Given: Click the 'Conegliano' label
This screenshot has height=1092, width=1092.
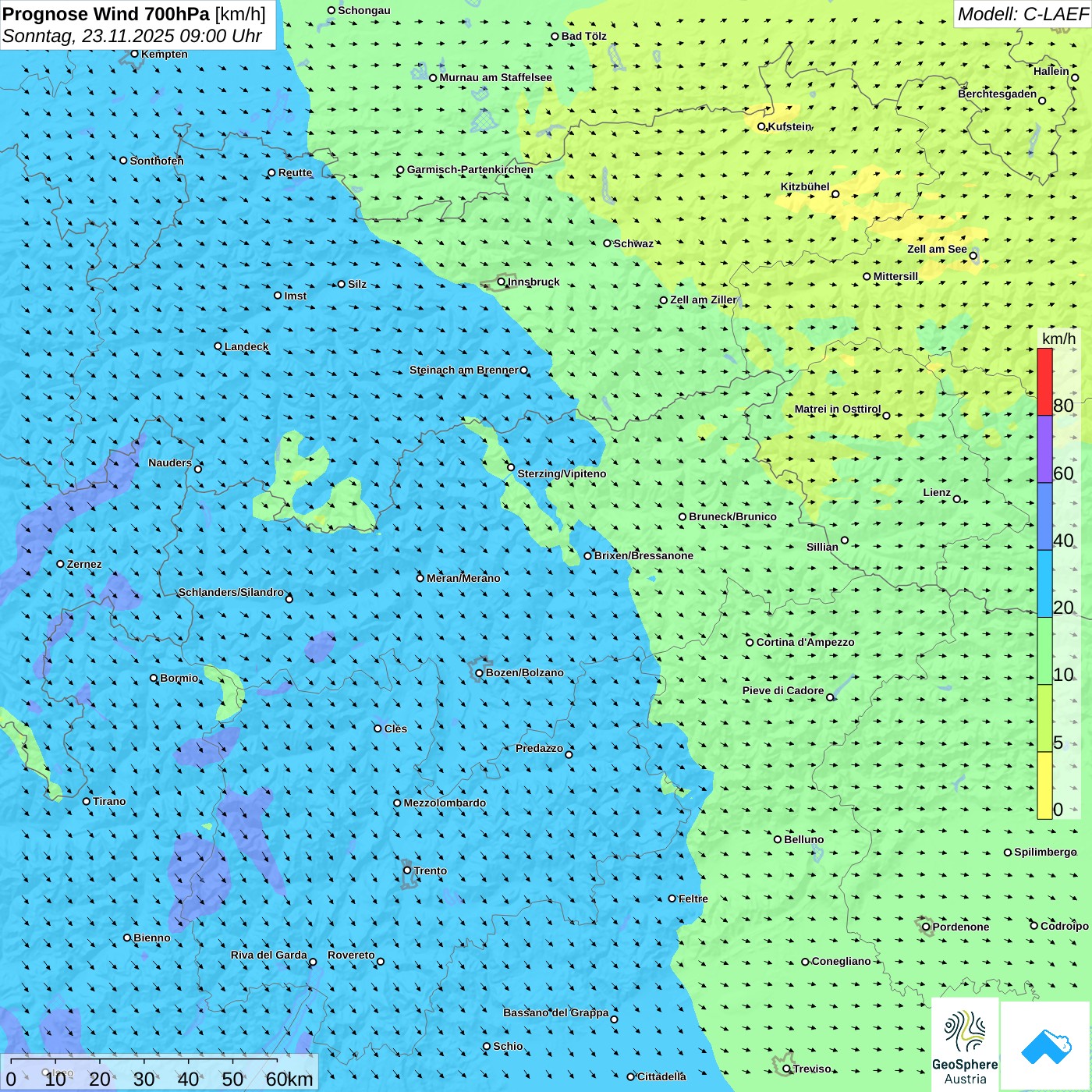Looking at the screenshot, I should [x=841, y=961].
